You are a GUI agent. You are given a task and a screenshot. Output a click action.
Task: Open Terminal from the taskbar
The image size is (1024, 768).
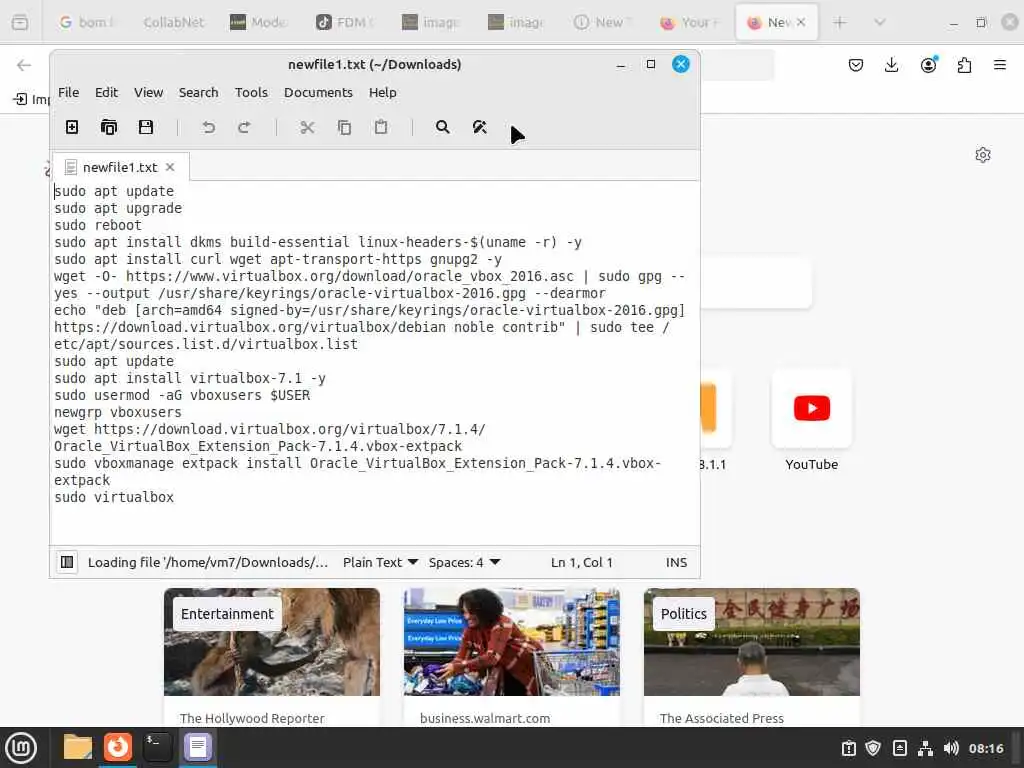157,747
